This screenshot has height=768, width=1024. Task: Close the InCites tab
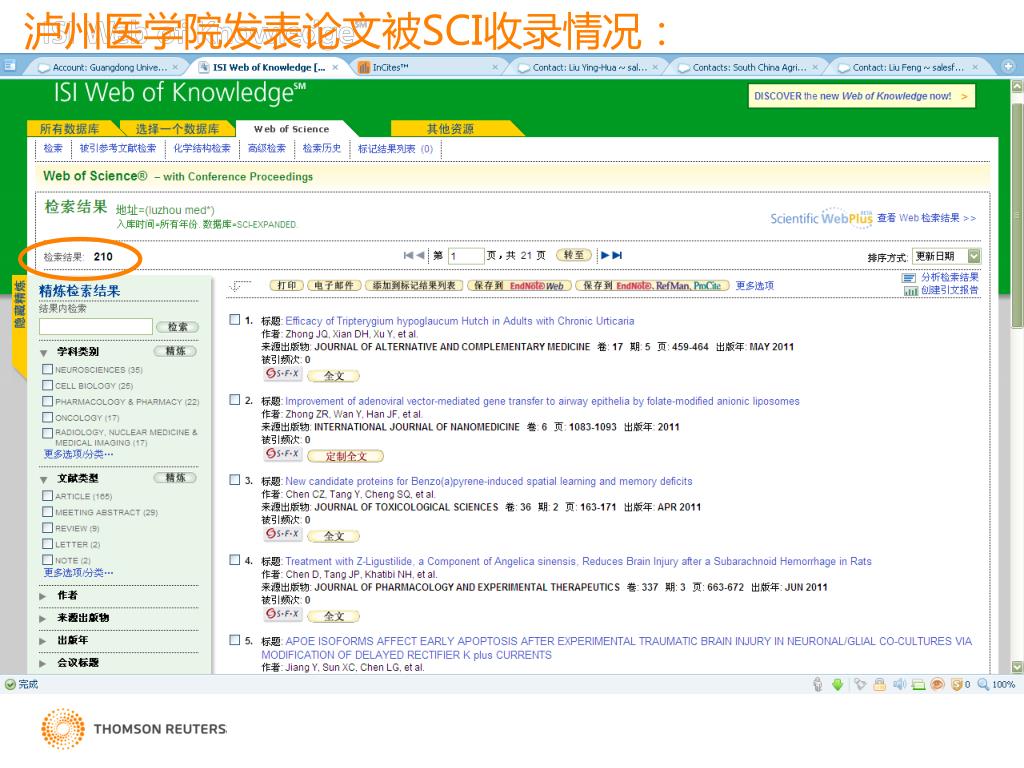(495, 67)
